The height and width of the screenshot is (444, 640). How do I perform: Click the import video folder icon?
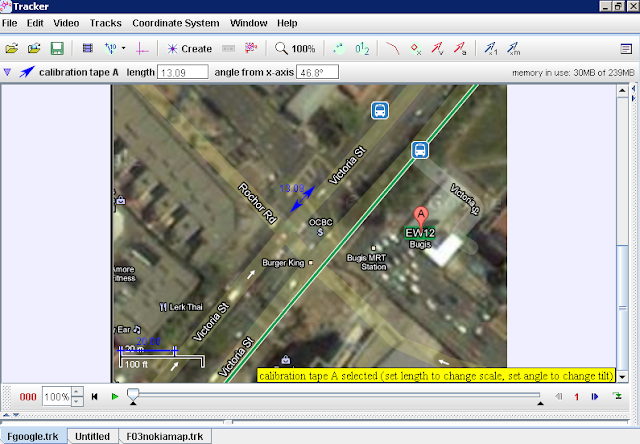click(x=34, y=49)
